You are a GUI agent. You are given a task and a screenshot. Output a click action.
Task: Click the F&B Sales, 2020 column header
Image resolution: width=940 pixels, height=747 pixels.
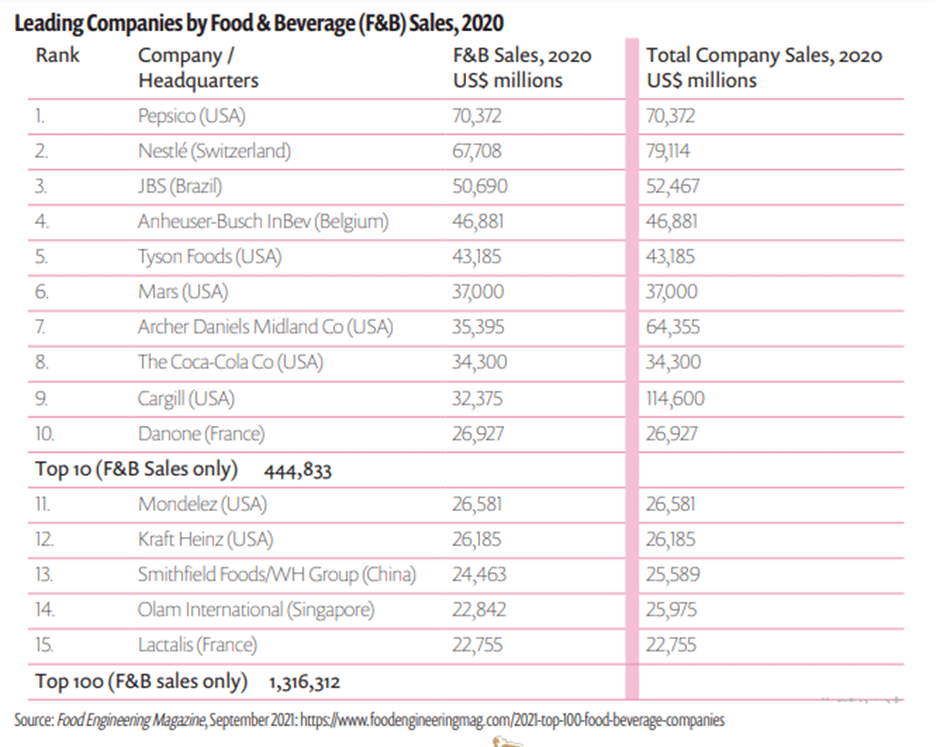pyautogui.click(x=522, y=68)
